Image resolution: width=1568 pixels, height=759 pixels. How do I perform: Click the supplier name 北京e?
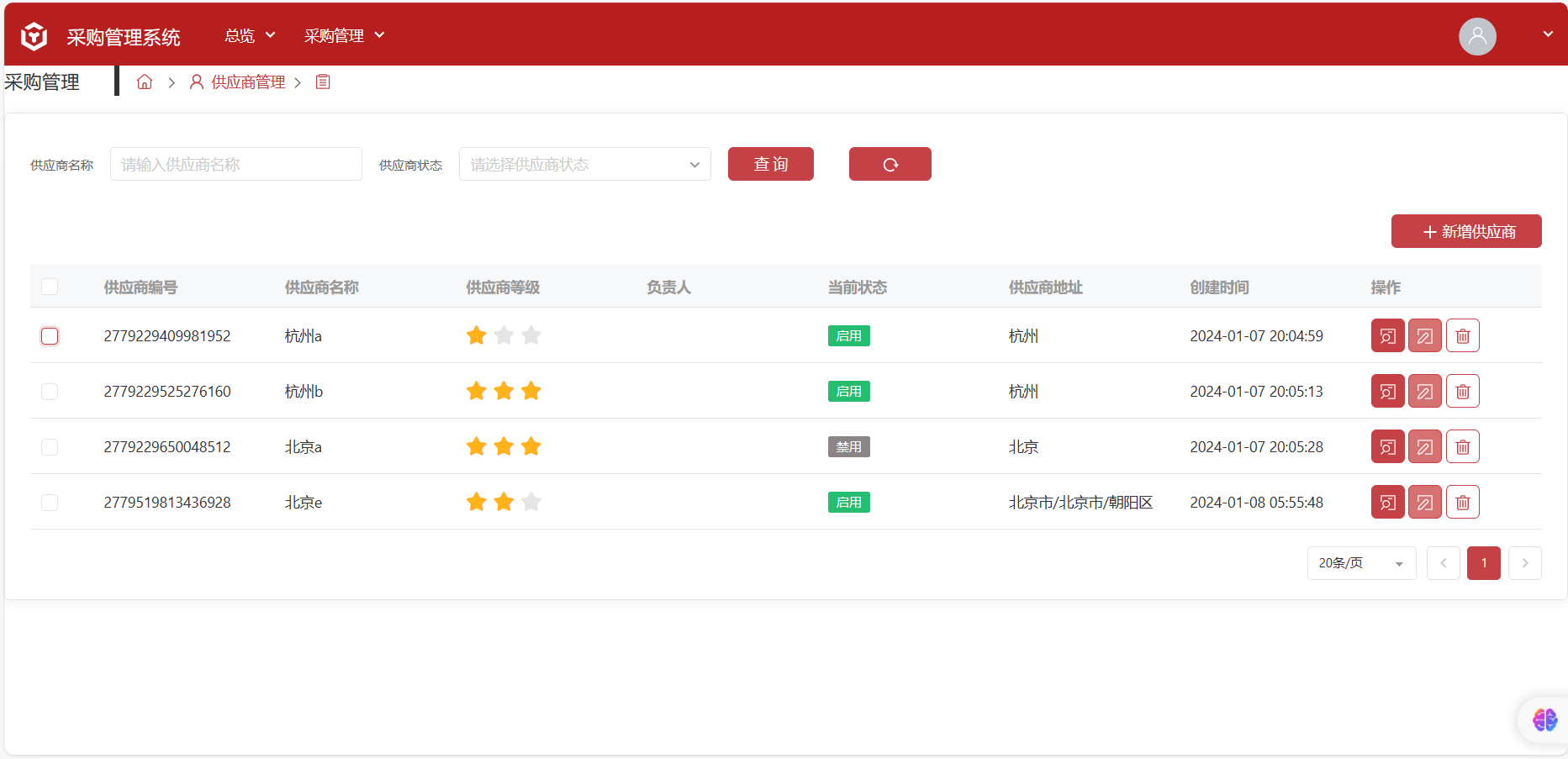point(304,503)
